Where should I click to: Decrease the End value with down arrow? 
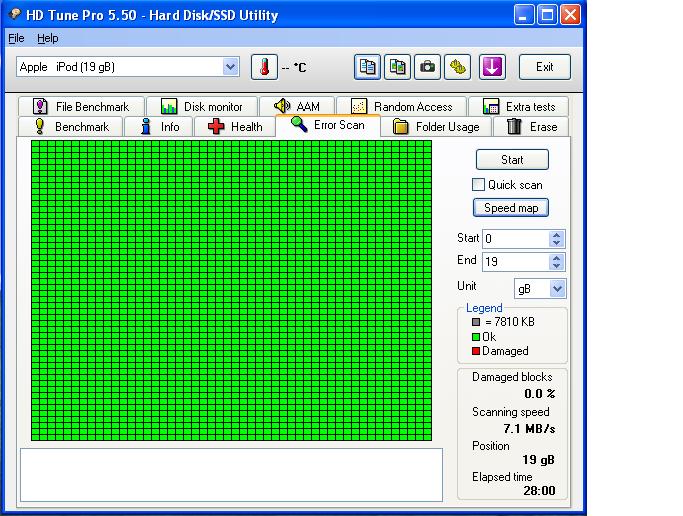tap(556, 266)
